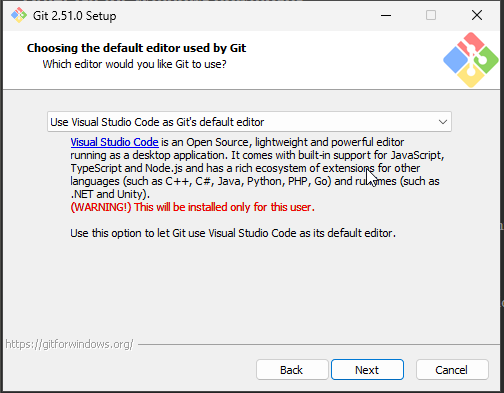Go to the previous step with Back

tap(292, 370)
